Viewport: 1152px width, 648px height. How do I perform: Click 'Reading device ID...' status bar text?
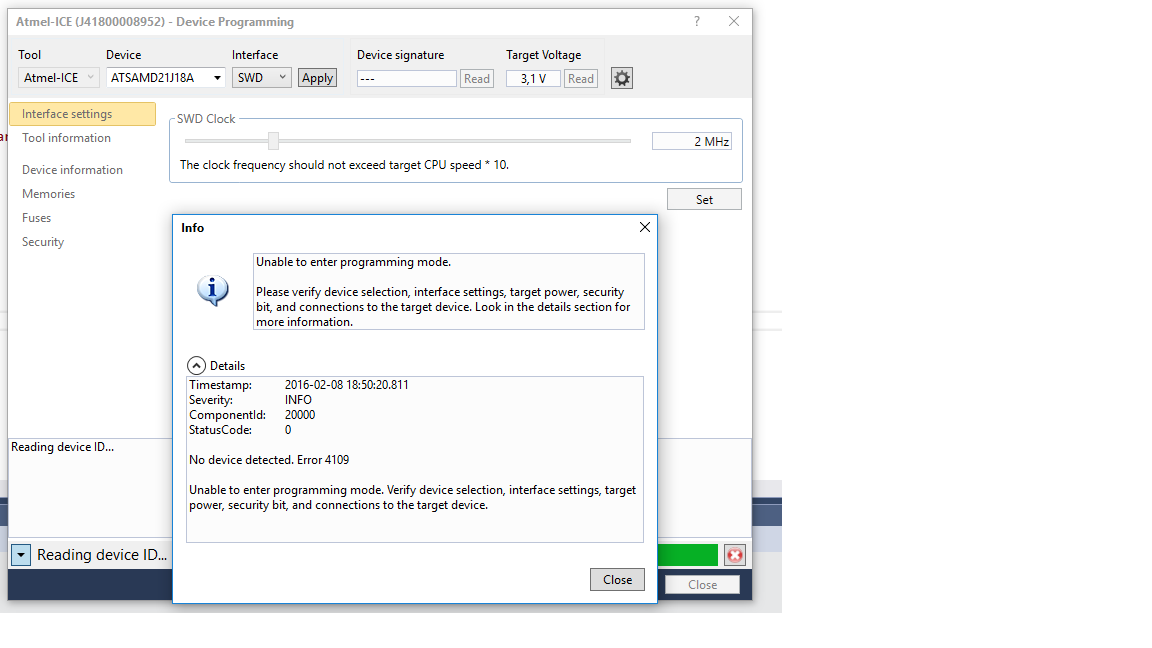pyautogui.click(x=102, y=555)
